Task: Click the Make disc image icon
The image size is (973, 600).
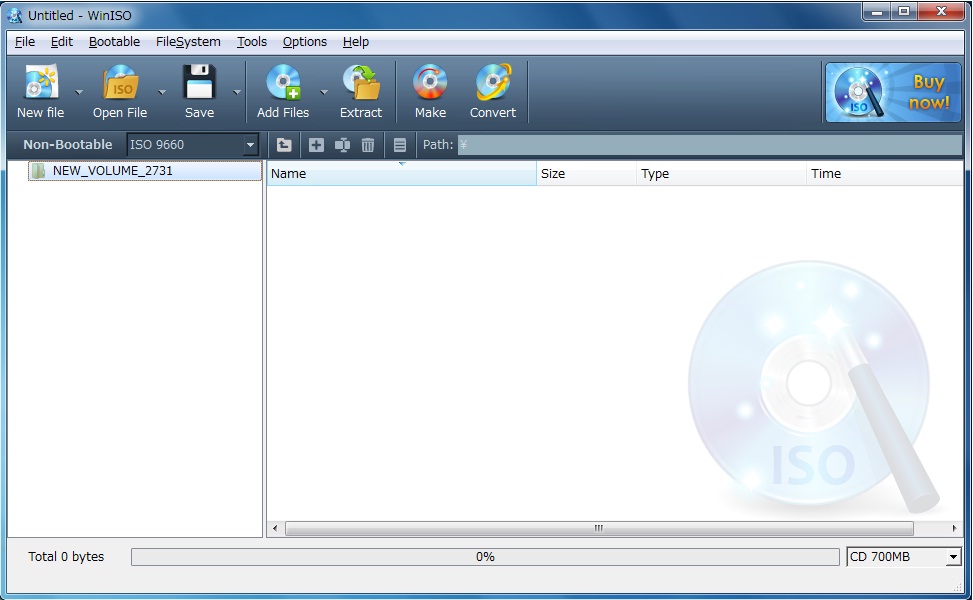Action: click(x=430, y=83)
